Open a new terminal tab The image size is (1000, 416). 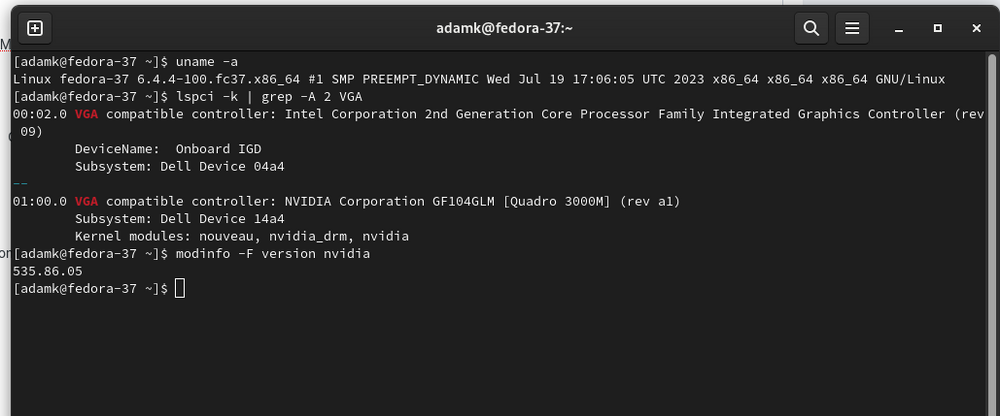[x=35, y=28]
